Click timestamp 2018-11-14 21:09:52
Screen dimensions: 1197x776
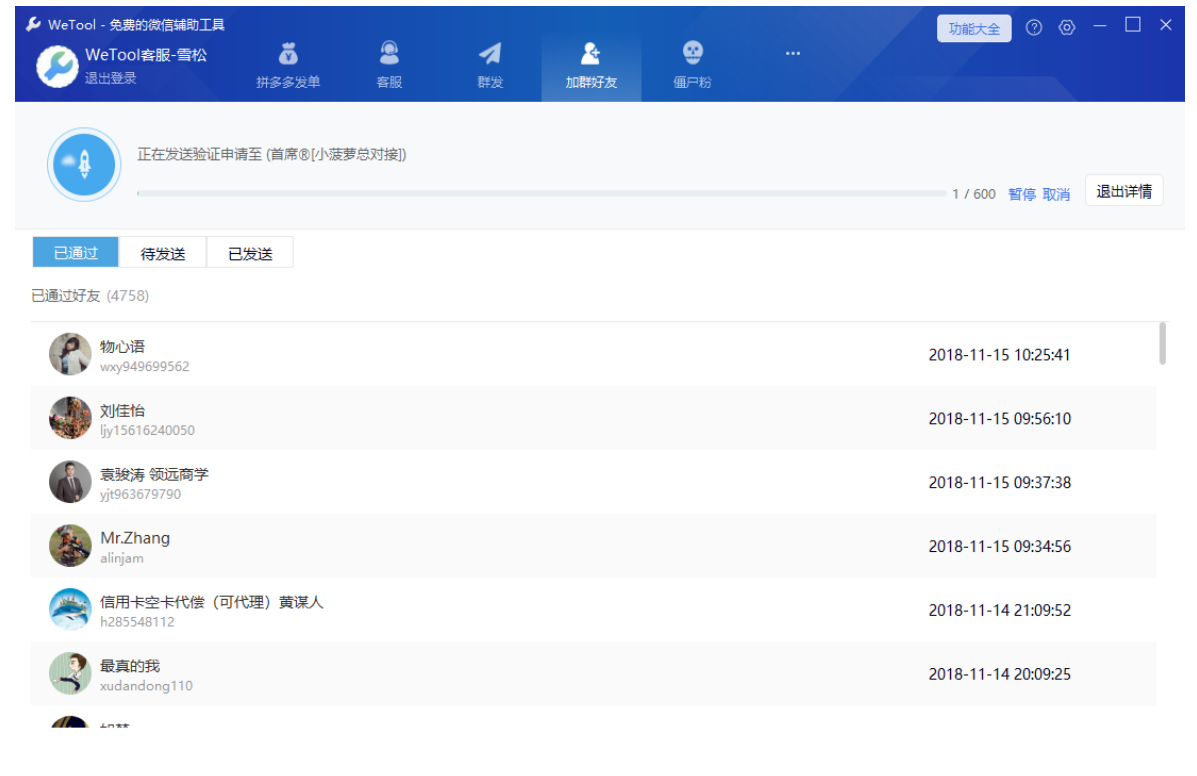[x=999, y=610]
